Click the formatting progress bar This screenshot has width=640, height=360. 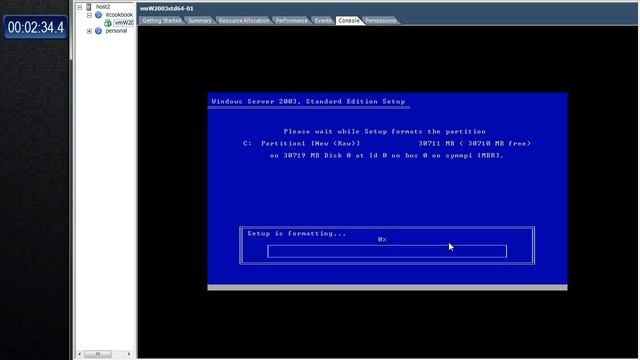[387, 251]
